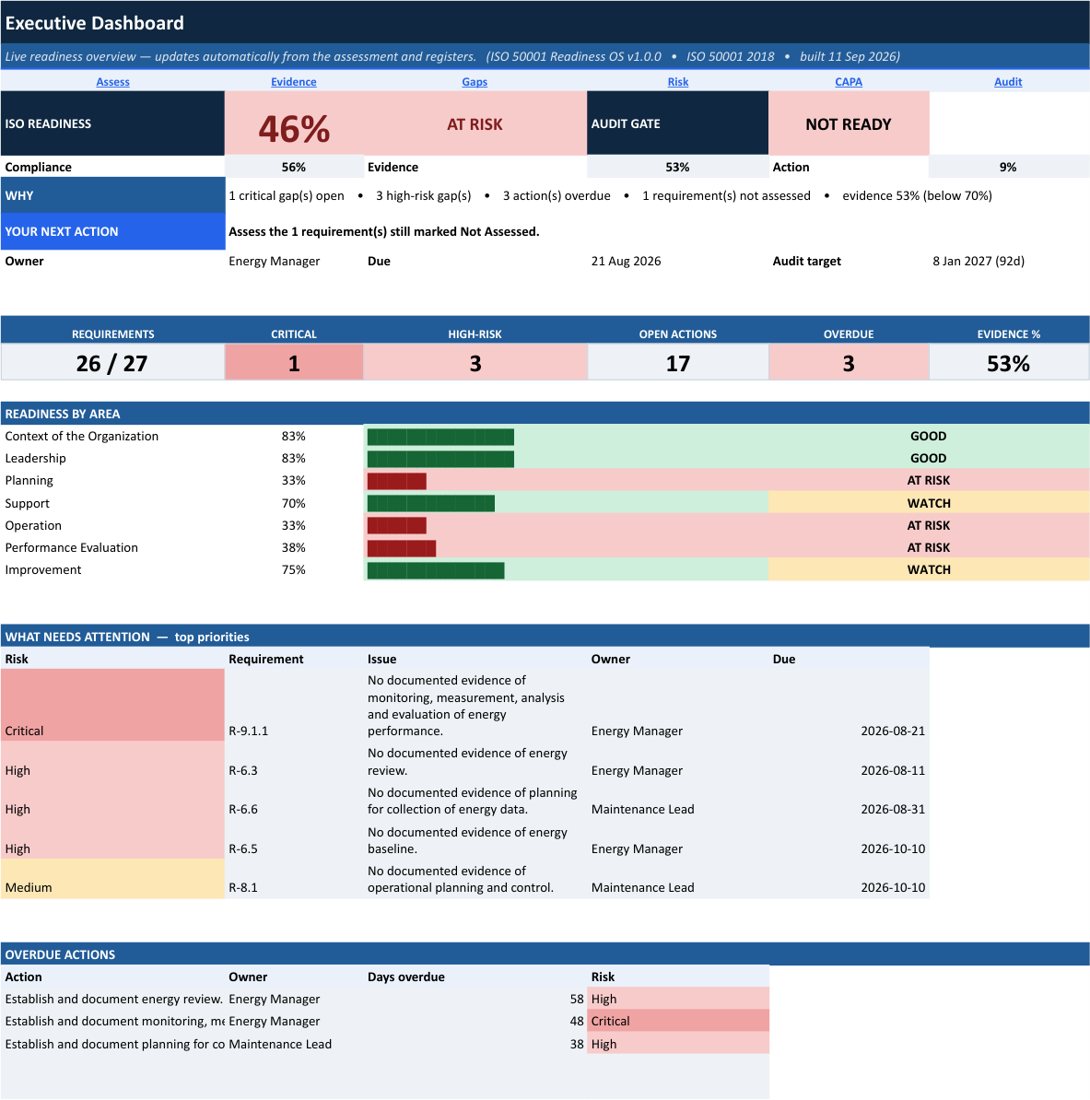This screenshot has height=1100, width=1090.
Task: Select the Executive Dashboard title
Action: tap(94, 23)
